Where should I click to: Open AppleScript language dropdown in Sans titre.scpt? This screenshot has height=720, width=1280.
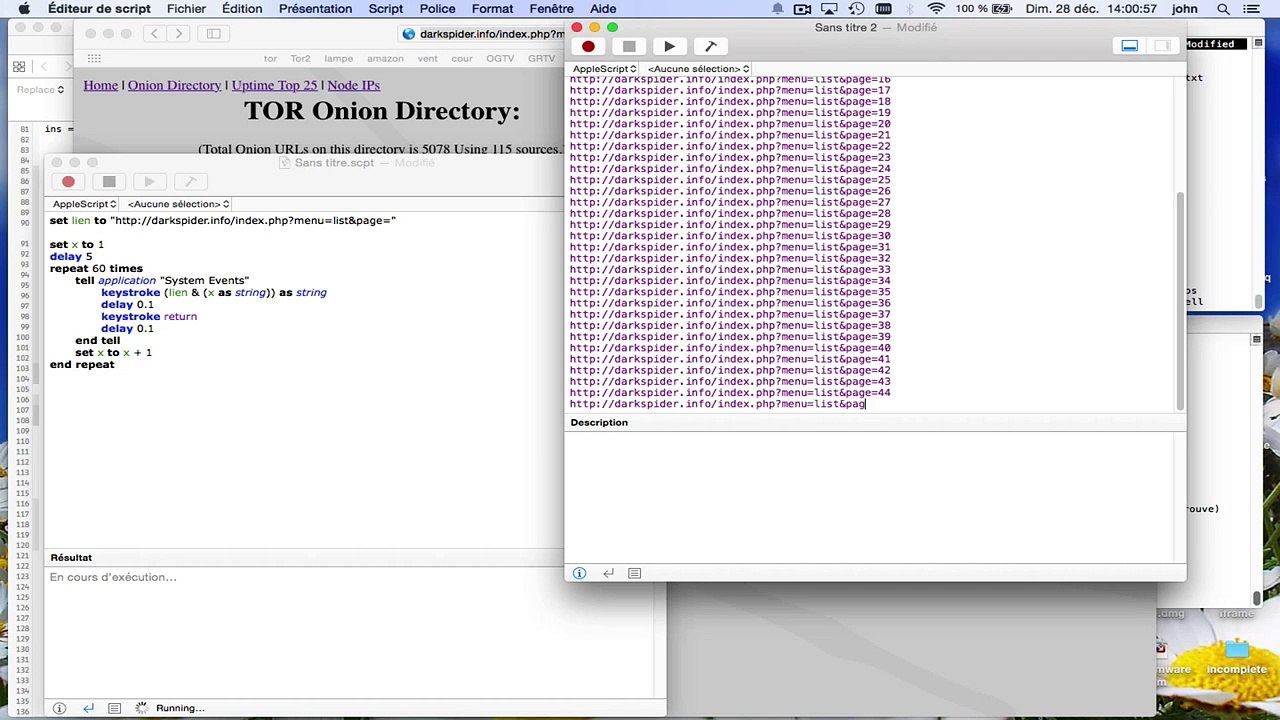click(85, 204)
